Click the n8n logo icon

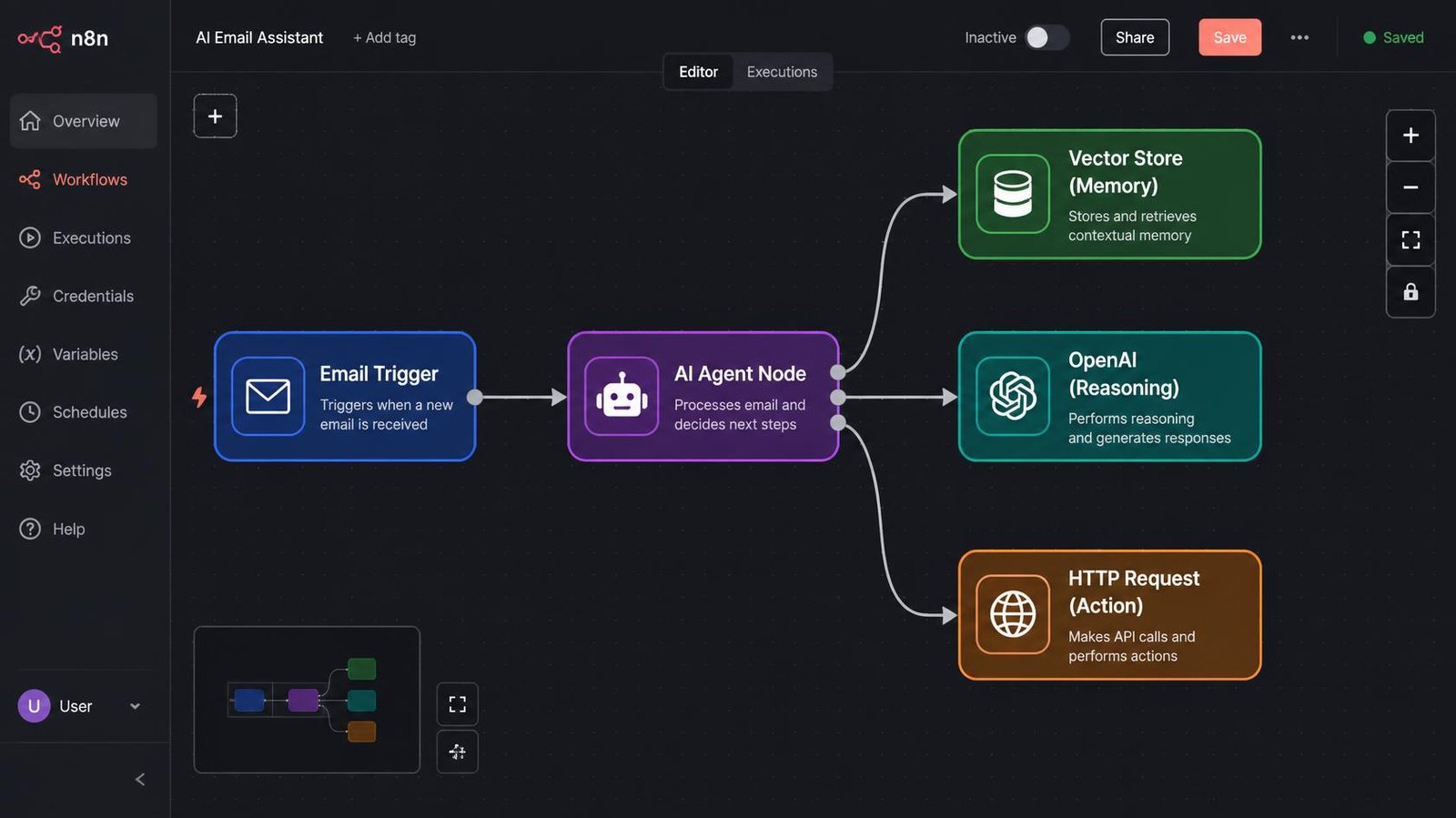tap(40, 38)
